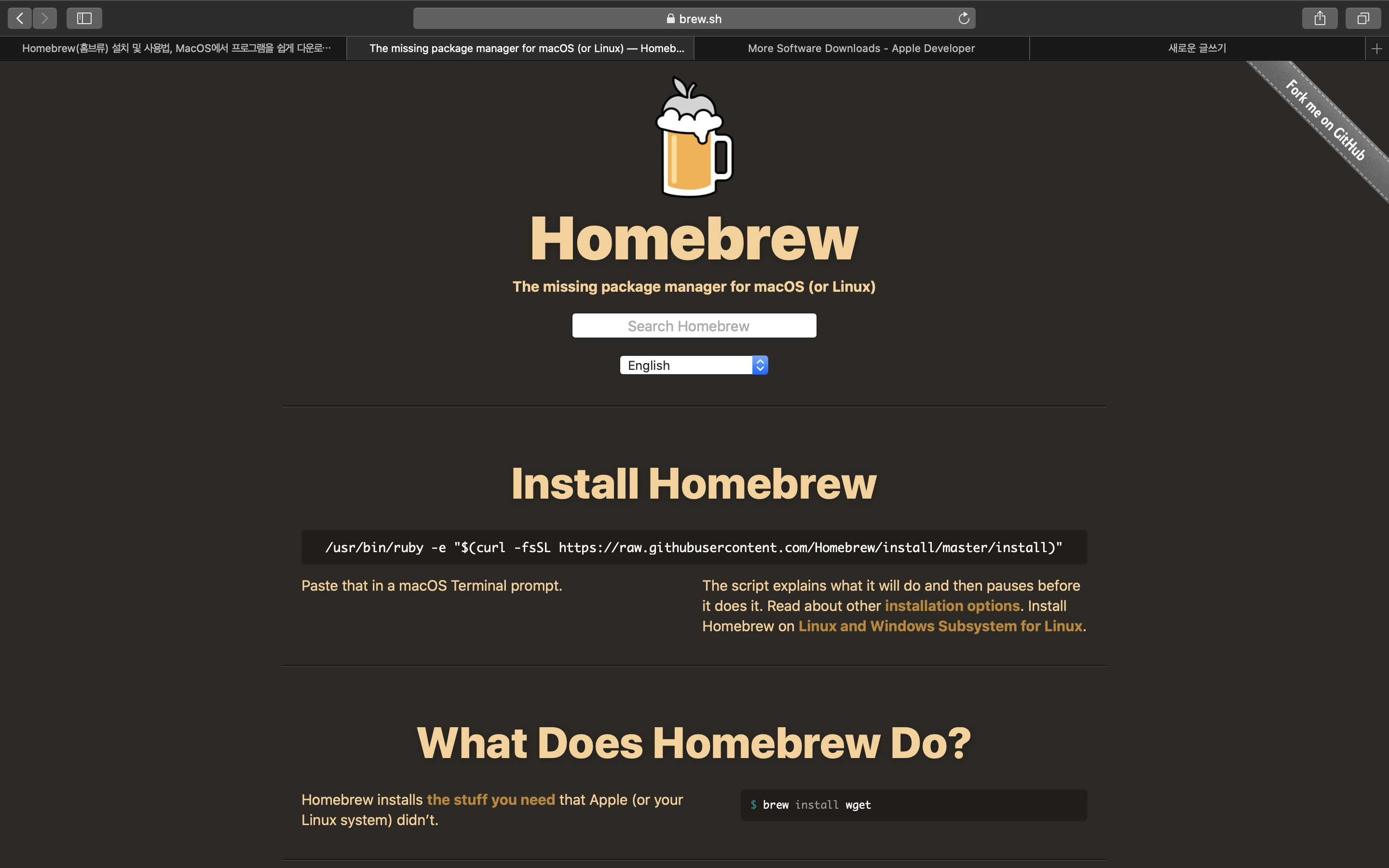Screen dimensions: 1389x868
Task: Open Linux and Windows Subsystem link
Action: click(940, 626)
